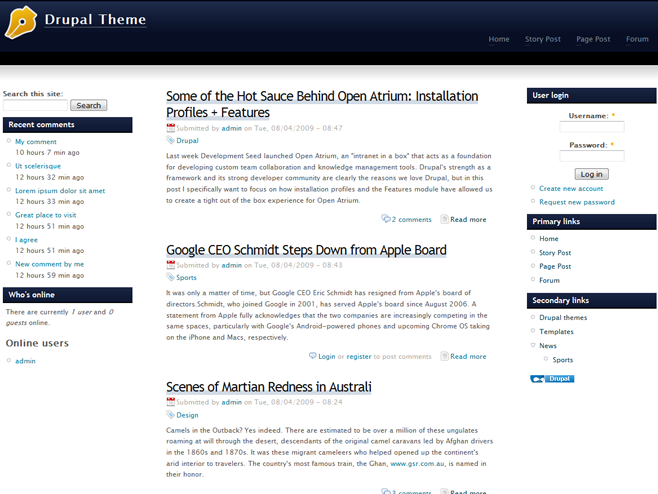The width and height of the screenshot is (658, 494).
Task: Click the page icon beside Google post Read more
Action: pyautogui.click(x=444, y=356)
